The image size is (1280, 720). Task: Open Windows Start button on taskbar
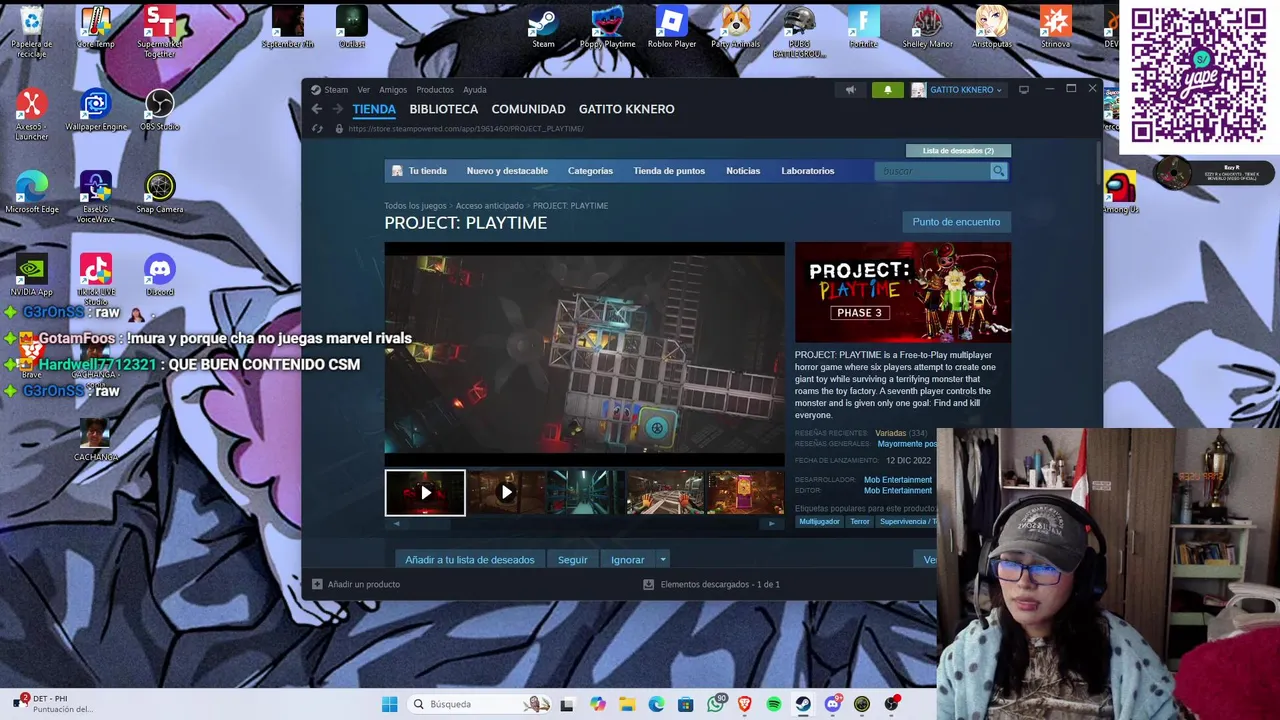pos(389,704)
